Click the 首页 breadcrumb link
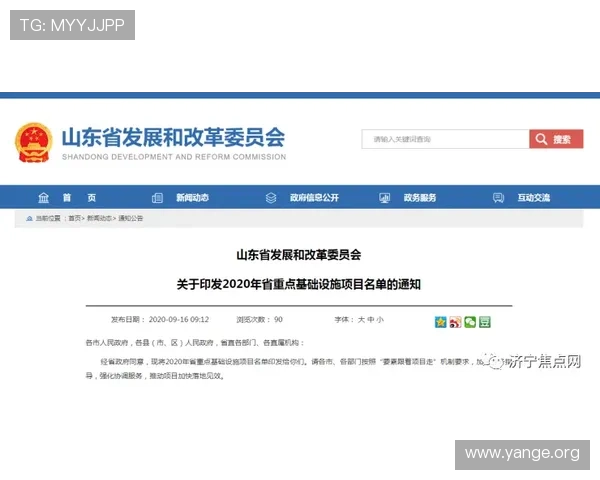 tap(75, 218)
